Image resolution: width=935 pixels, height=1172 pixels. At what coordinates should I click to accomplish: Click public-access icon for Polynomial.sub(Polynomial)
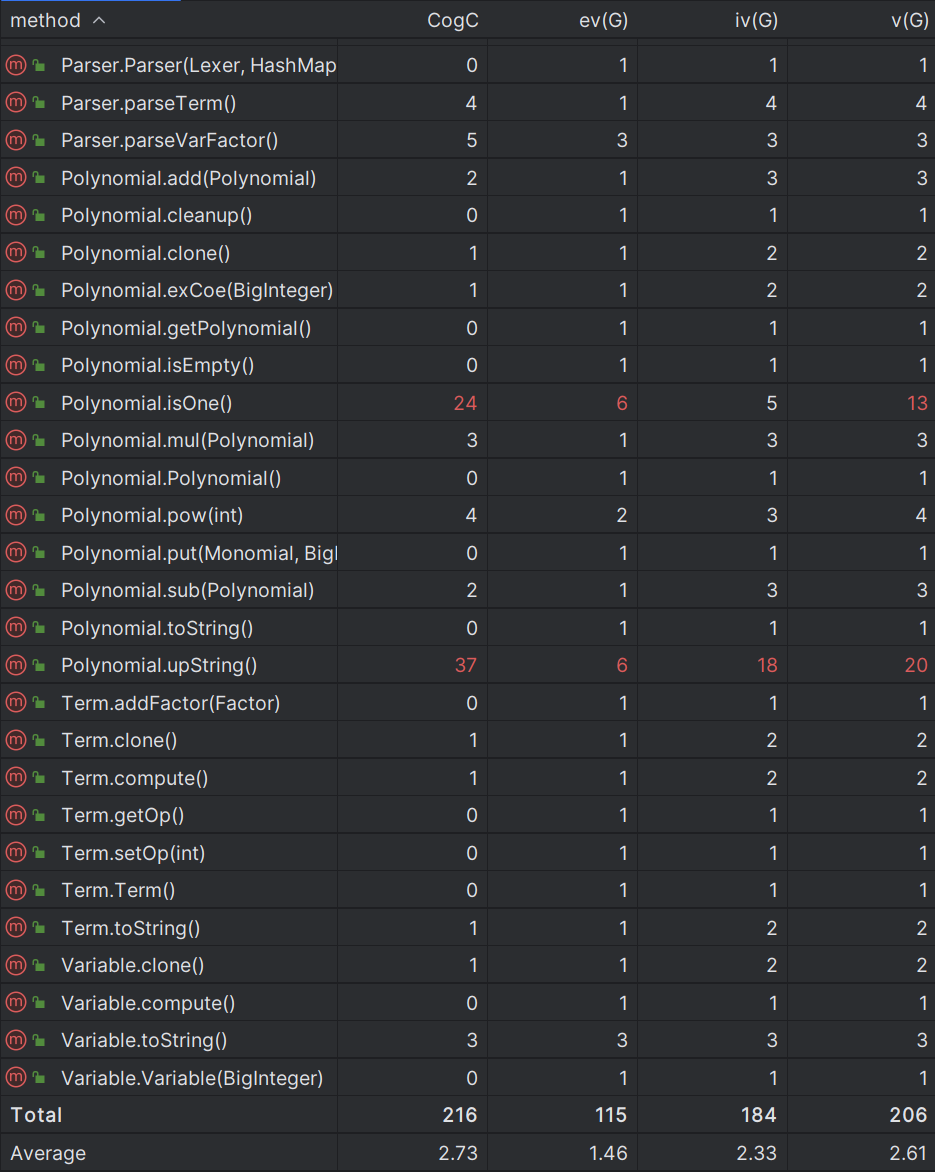[x=39, y=590]
